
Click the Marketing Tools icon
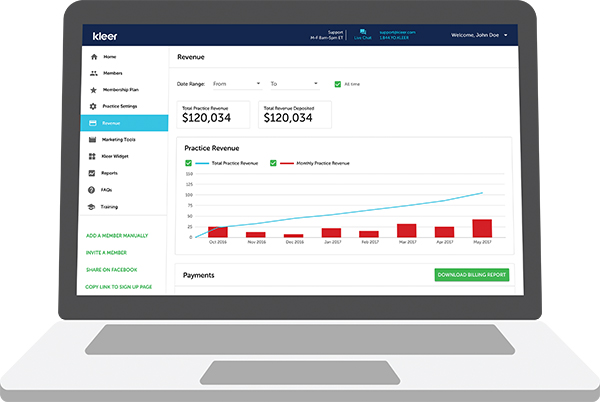[93, 139]
